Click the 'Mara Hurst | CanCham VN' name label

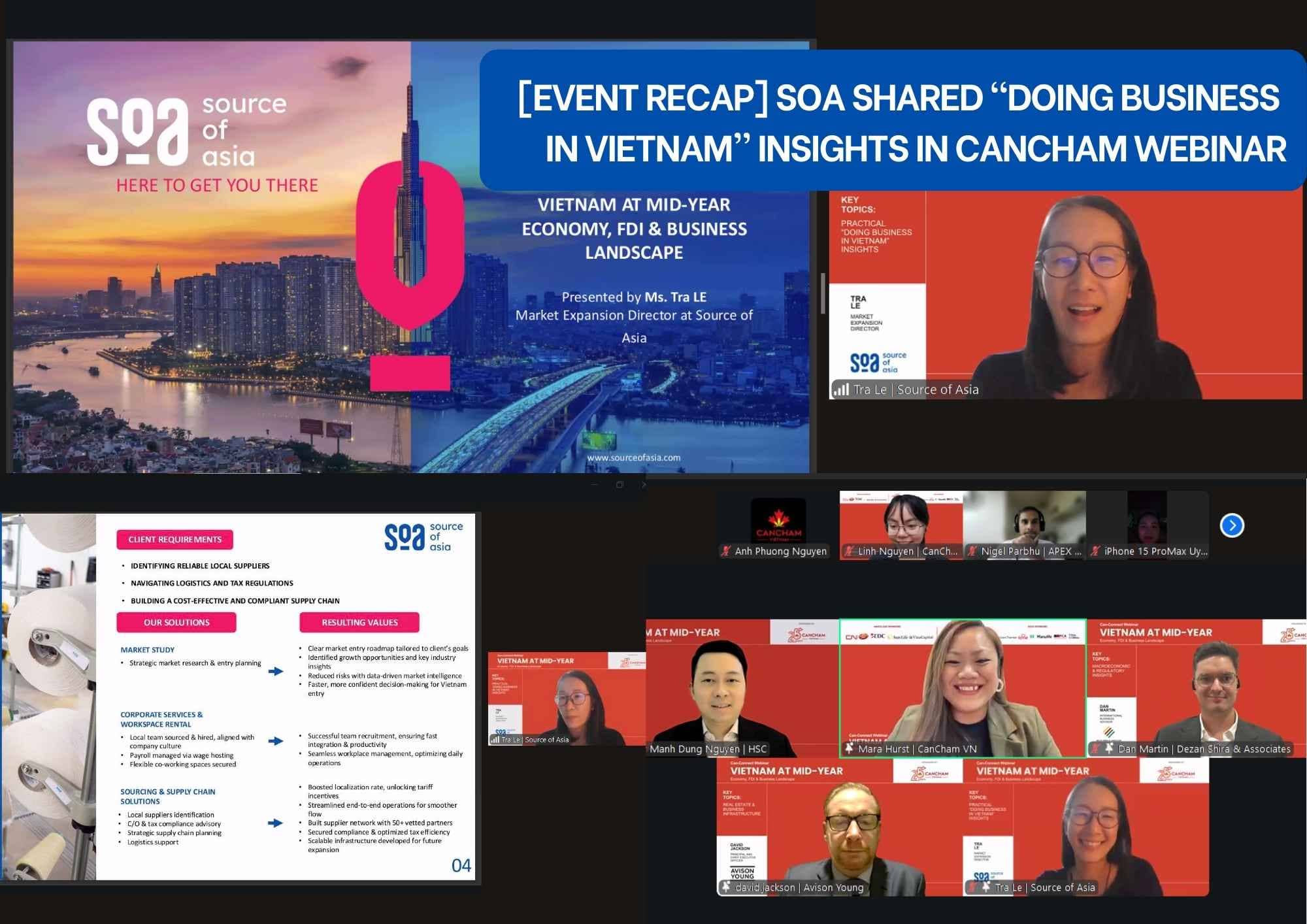(918, 749)
